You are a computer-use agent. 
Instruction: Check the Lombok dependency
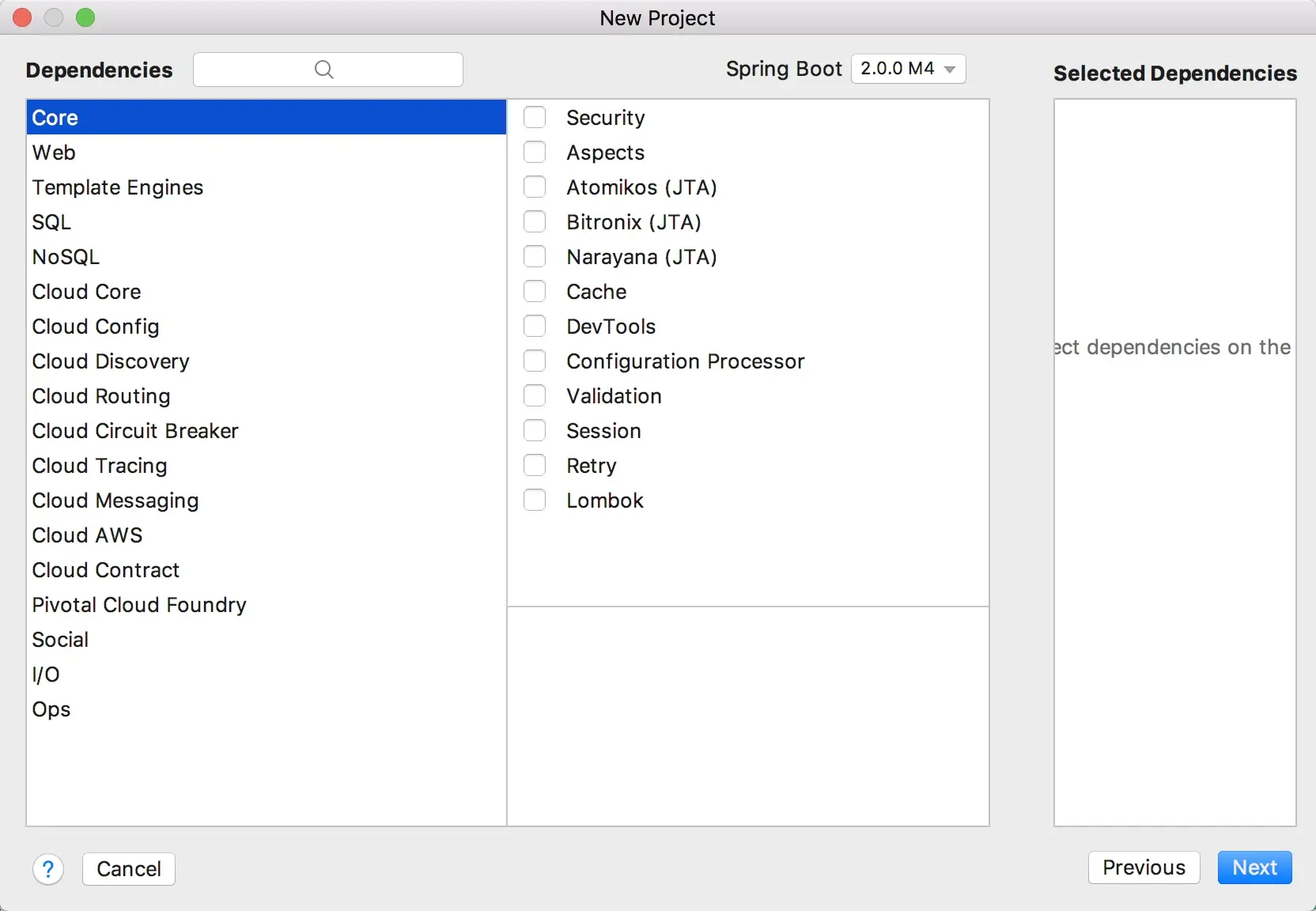coord(535,501)
